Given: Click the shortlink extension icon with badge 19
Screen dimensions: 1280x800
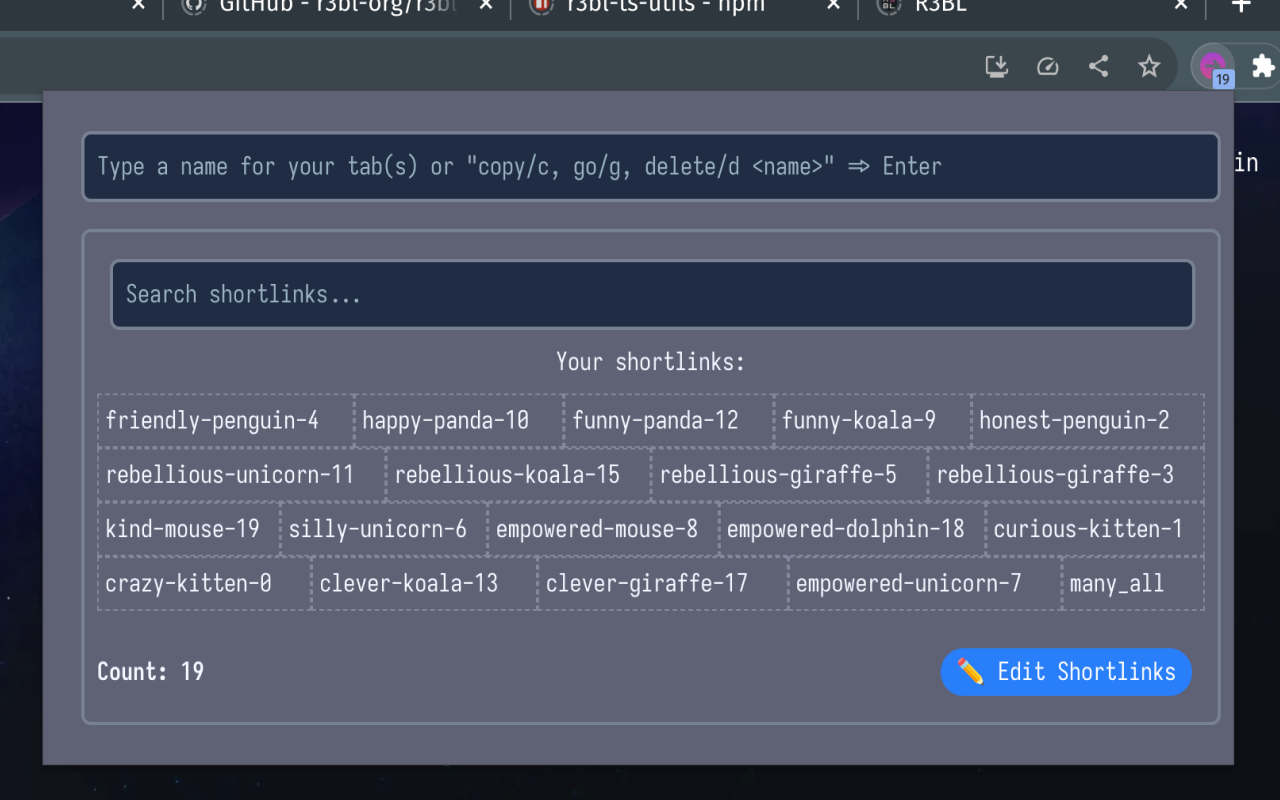Looking at the screenshot, I should [x=1213, y=67].
